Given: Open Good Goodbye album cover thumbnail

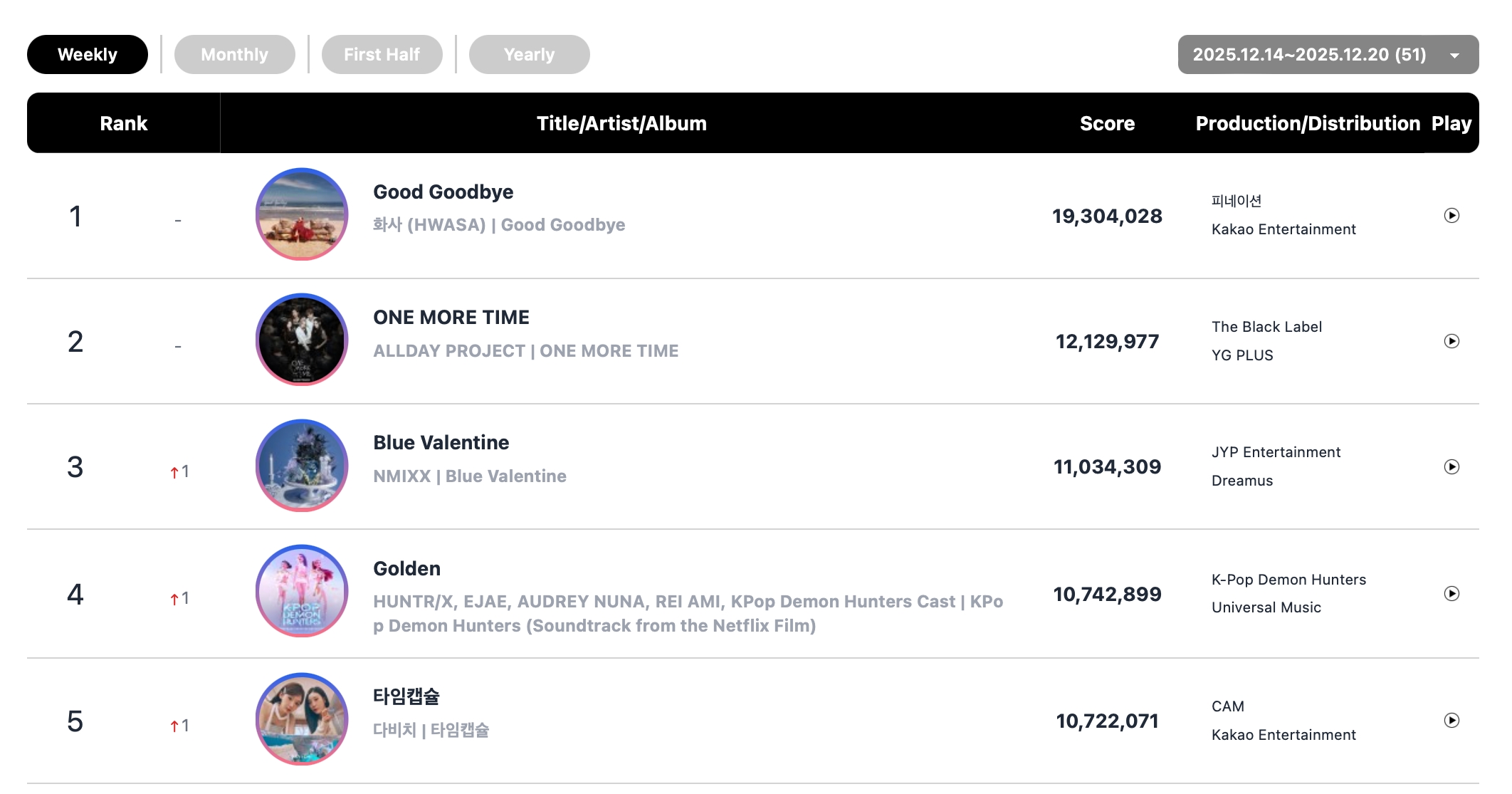Looking at the screenshot, I should (302, 214).
